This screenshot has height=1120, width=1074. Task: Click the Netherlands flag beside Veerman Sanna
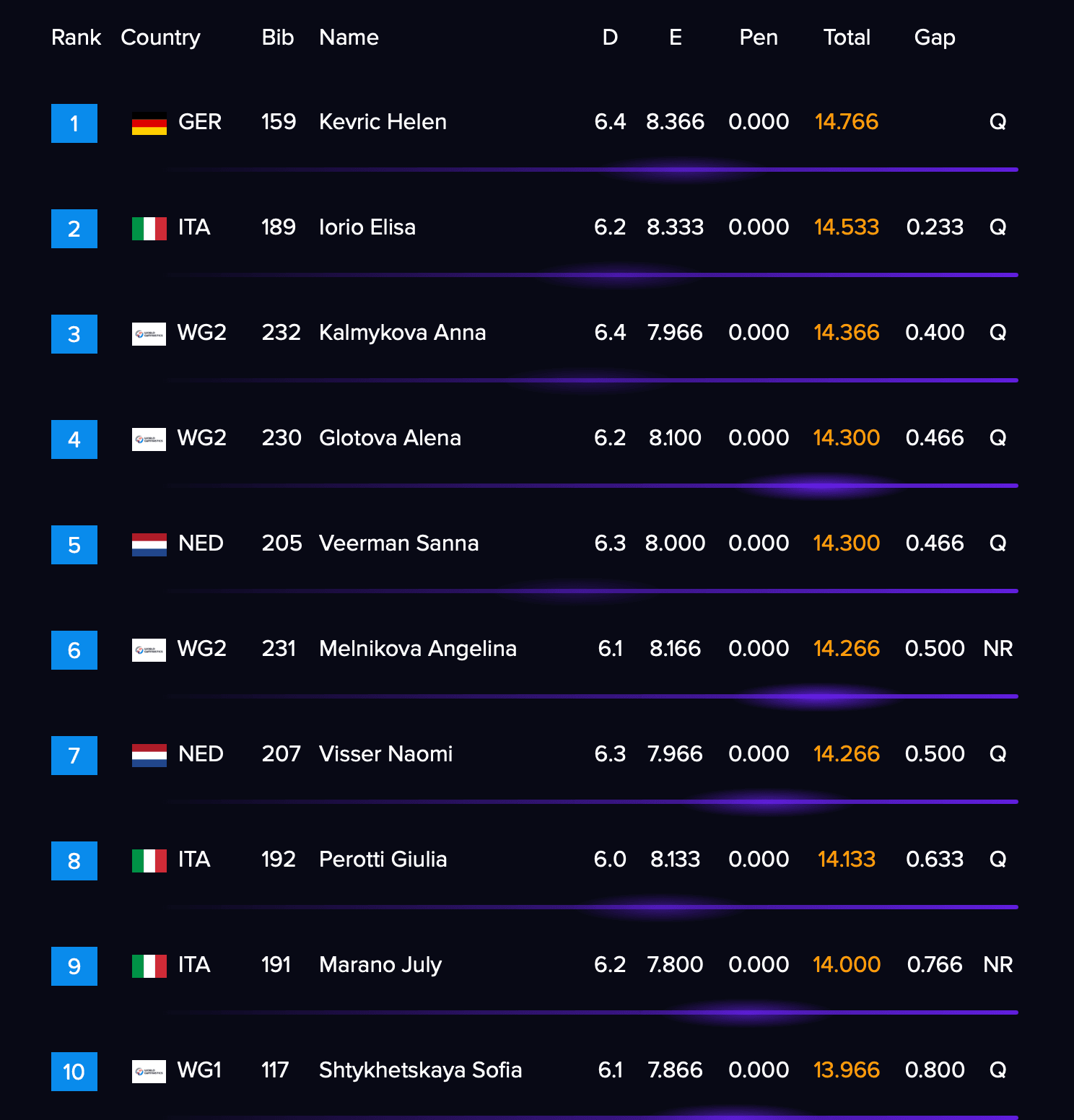pos(149,545)
